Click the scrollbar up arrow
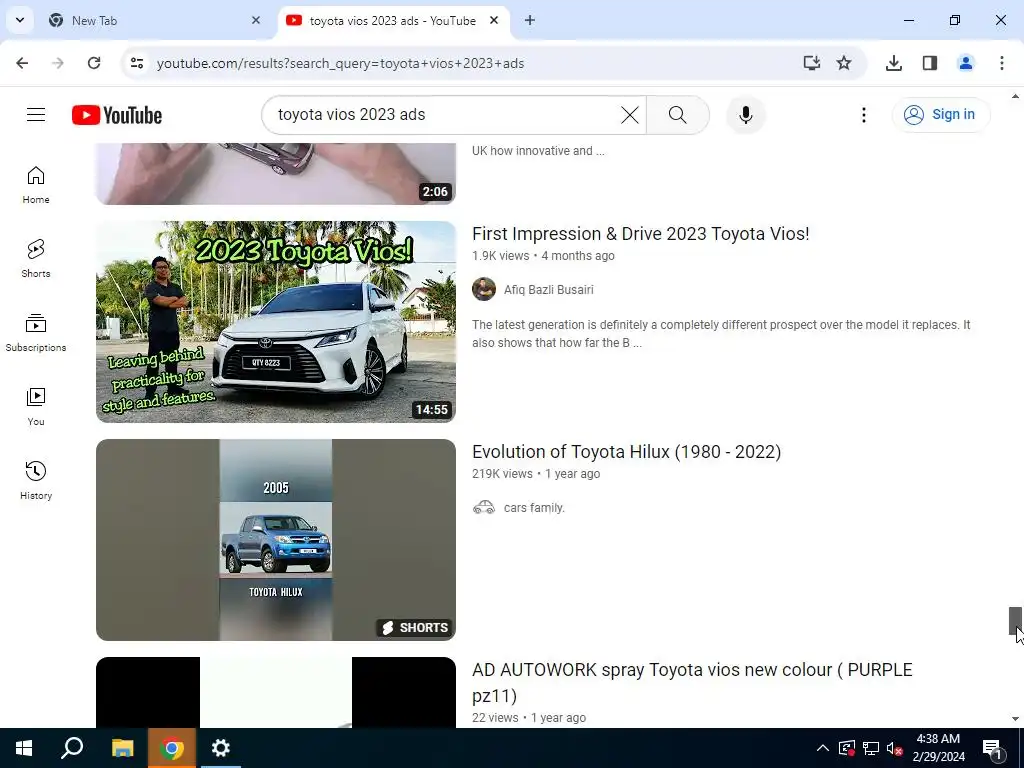 (x=1015, y=96)
